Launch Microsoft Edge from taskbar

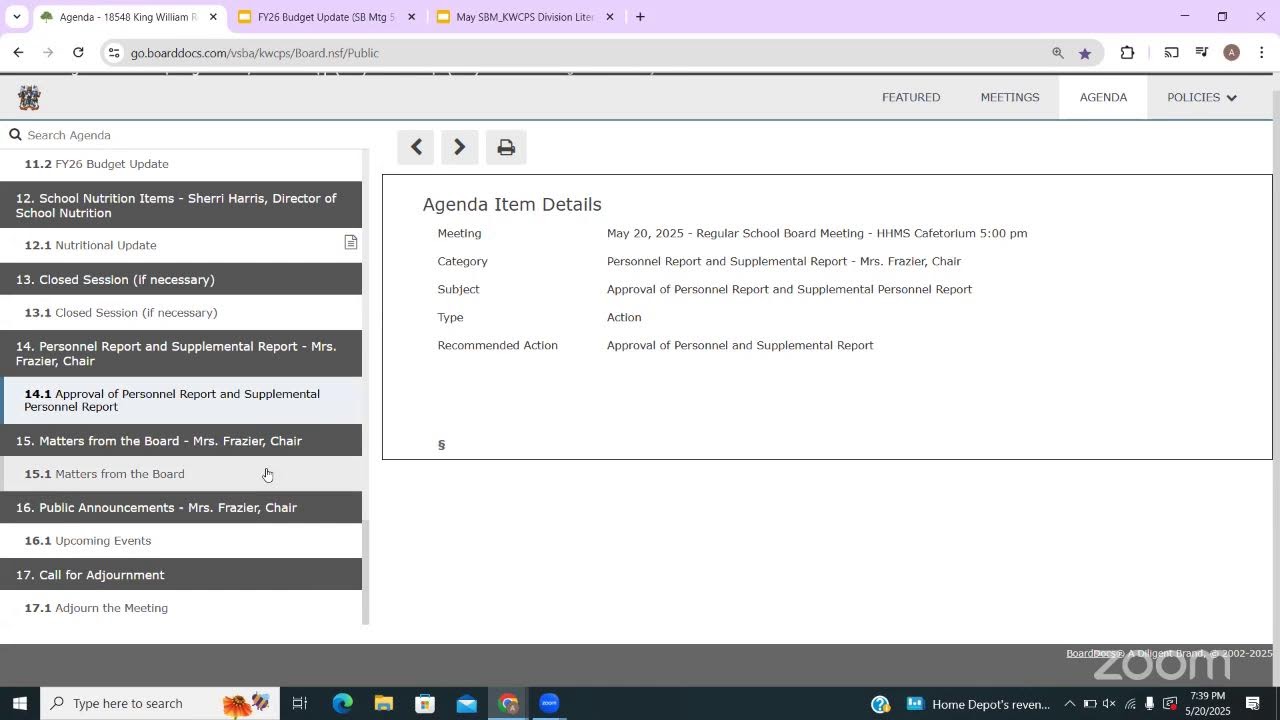pyautogui.click(x=342, y=703)
